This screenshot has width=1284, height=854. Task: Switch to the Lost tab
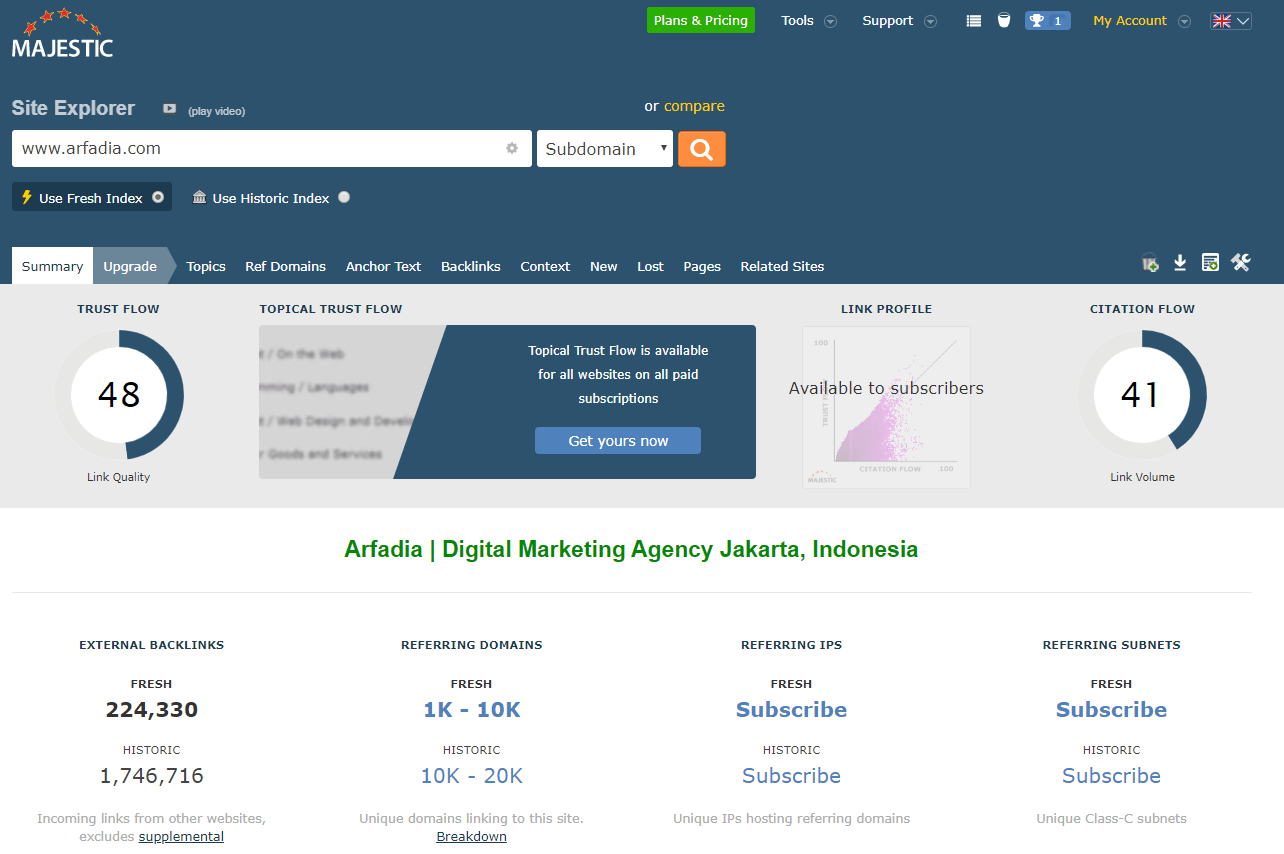[651, 266]
